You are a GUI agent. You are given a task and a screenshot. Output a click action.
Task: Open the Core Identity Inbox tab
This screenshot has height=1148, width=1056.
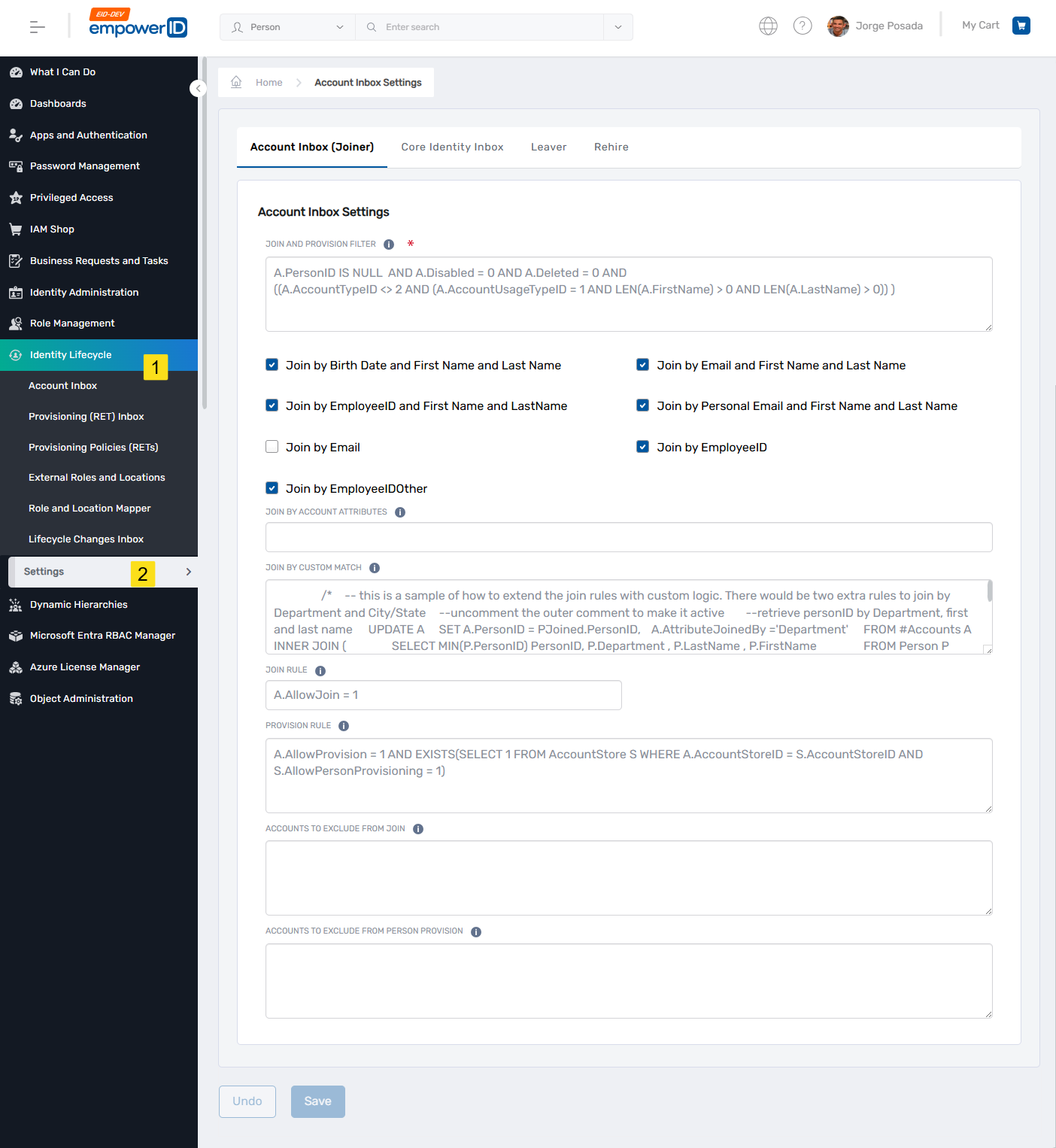[x=452, y=147]
